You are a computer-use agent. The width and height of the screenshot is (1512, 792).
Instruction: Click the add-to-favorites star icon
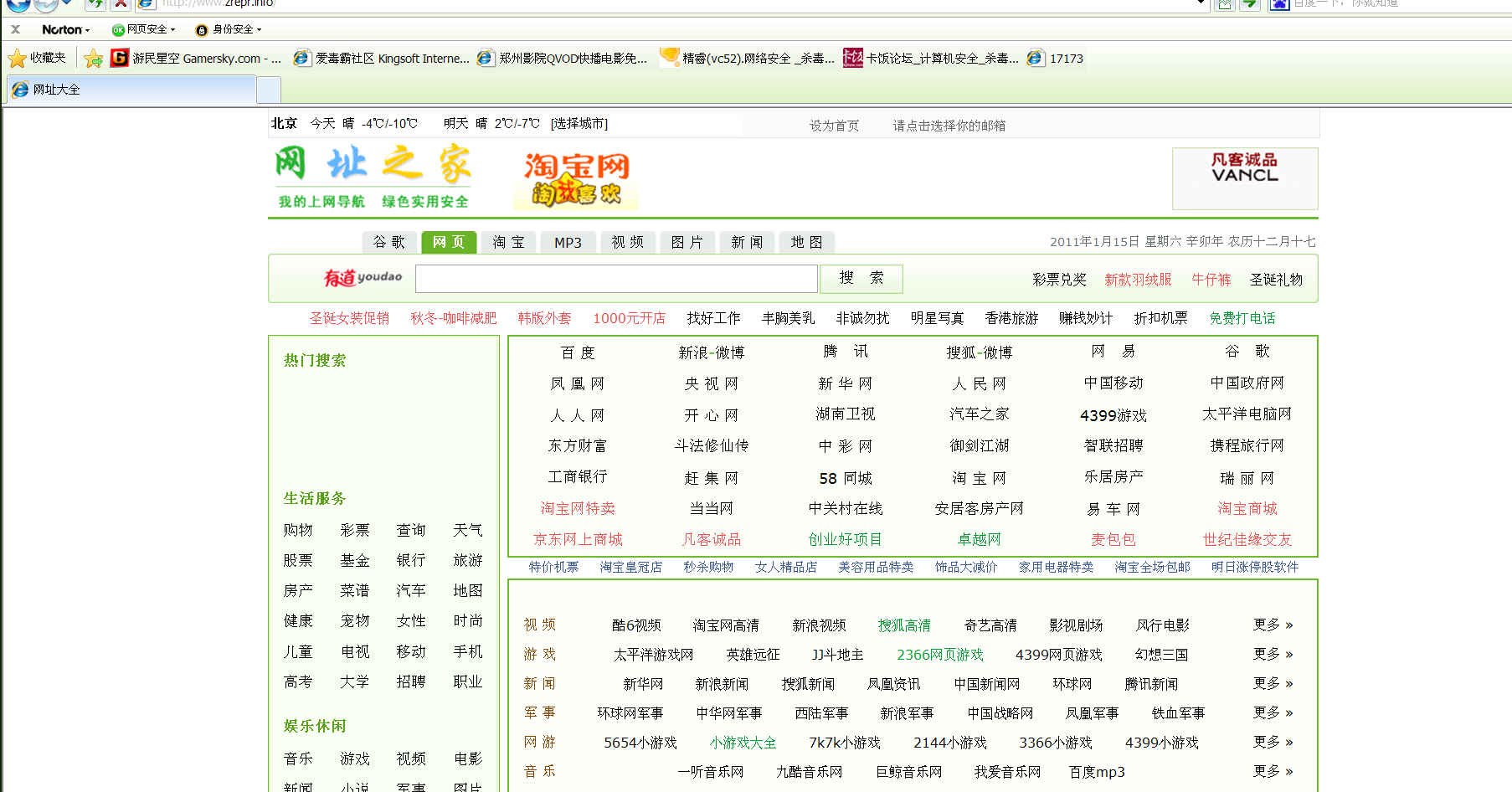[93, 59]
